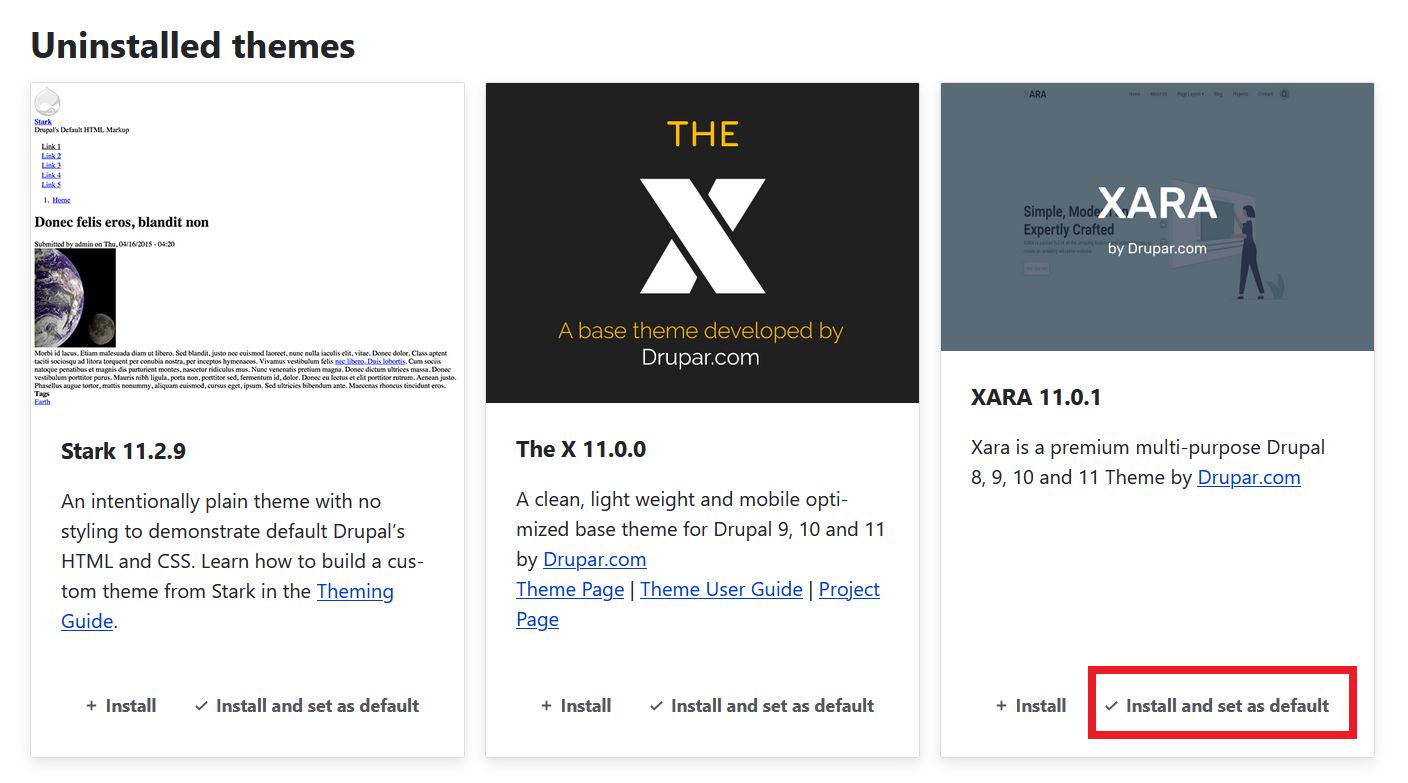Click Home in the Xara preview navigation
Screen dimensions: 1408x783
[x=1134, y=94]
